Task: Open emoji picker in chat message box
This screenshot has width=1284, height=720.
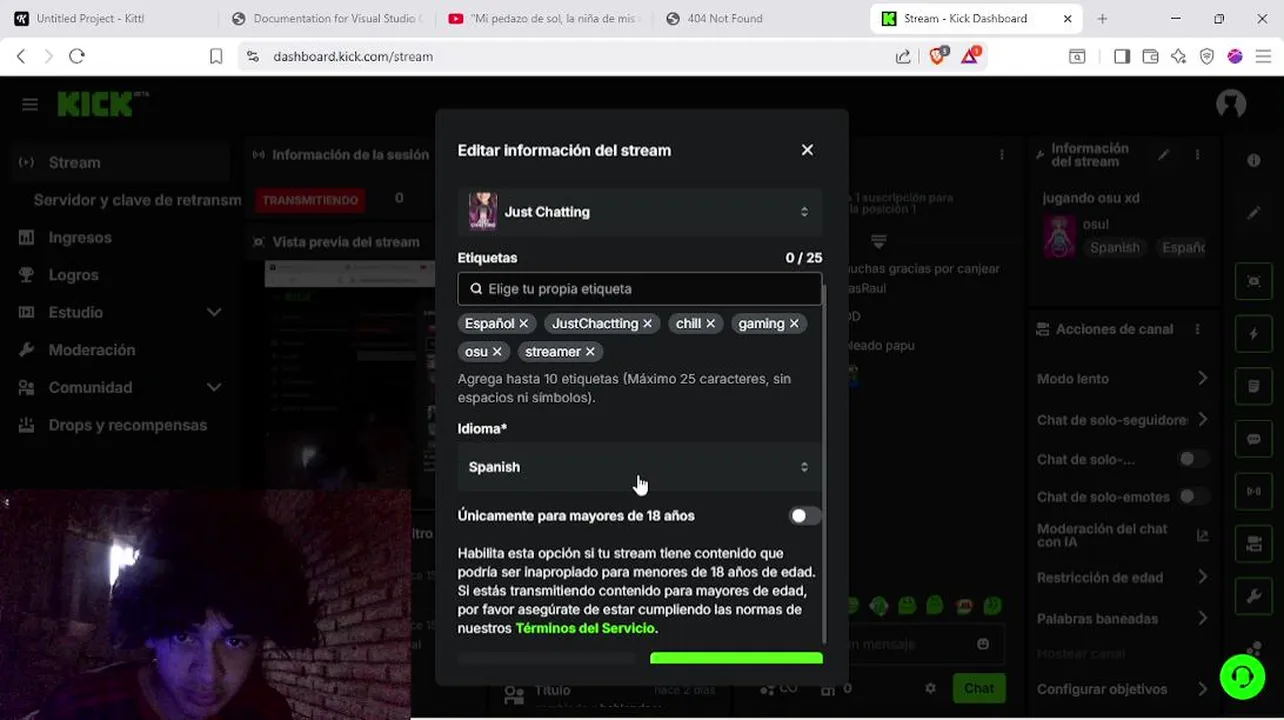Action: 983,644
